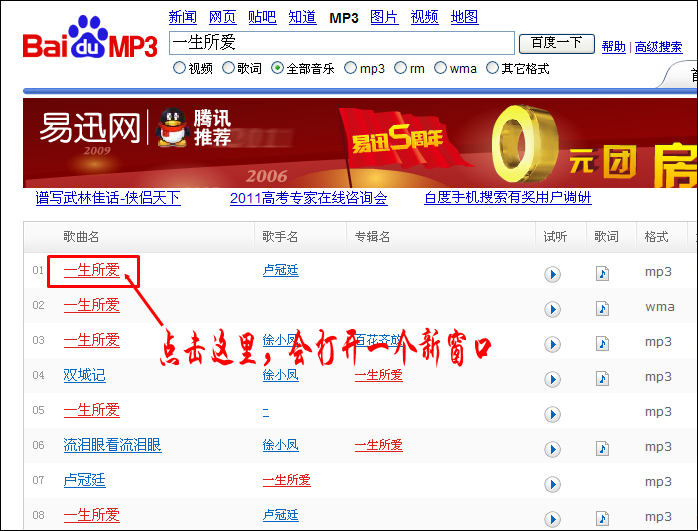The width and height of the screenshot is (698, 531).
Task: Click the 格式 column header
Action: point(657,237)
